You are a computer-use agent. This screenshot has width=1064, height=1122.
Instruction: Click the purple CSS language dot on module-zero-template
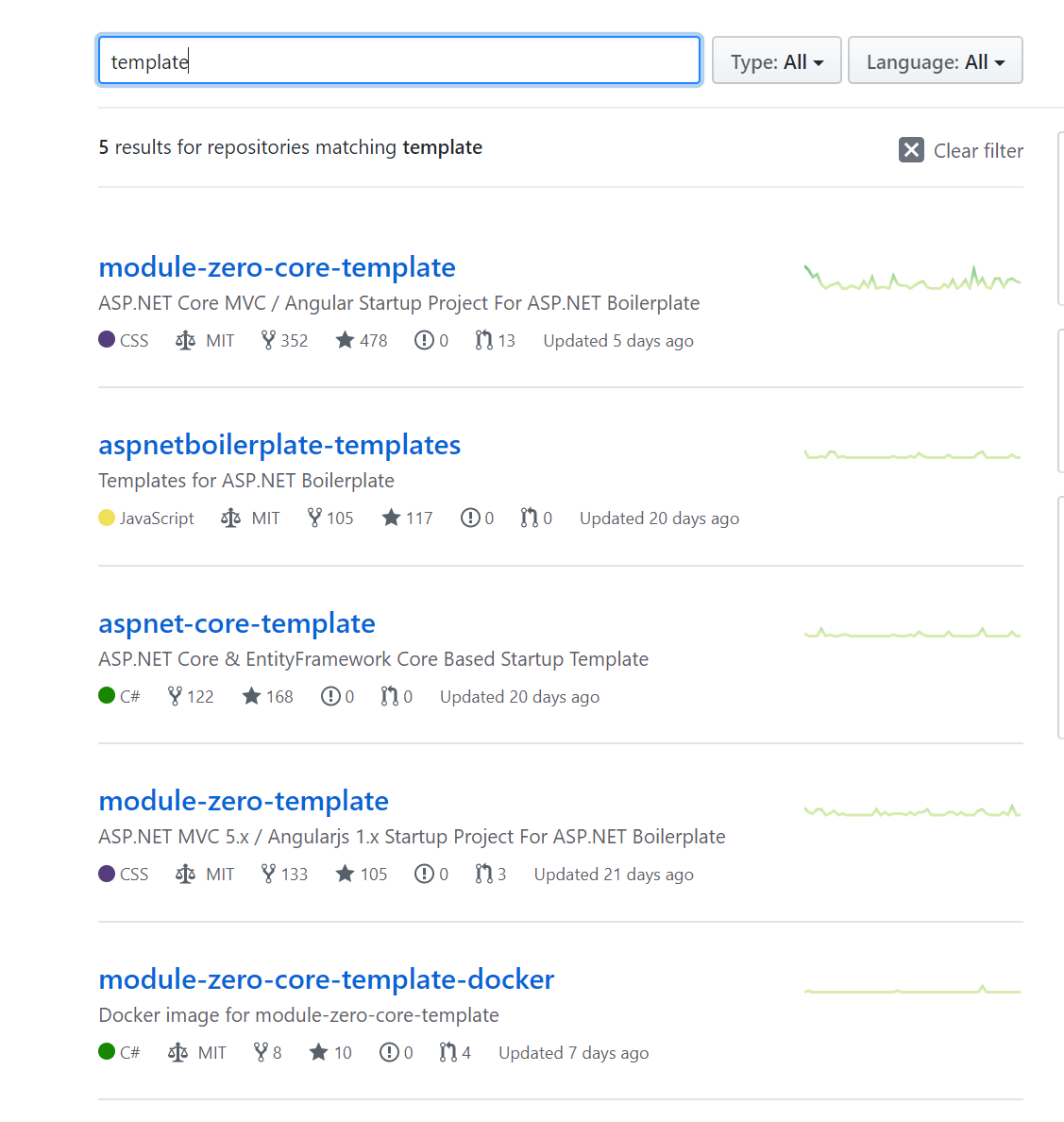pyautogui.click(x=107, y=874)
